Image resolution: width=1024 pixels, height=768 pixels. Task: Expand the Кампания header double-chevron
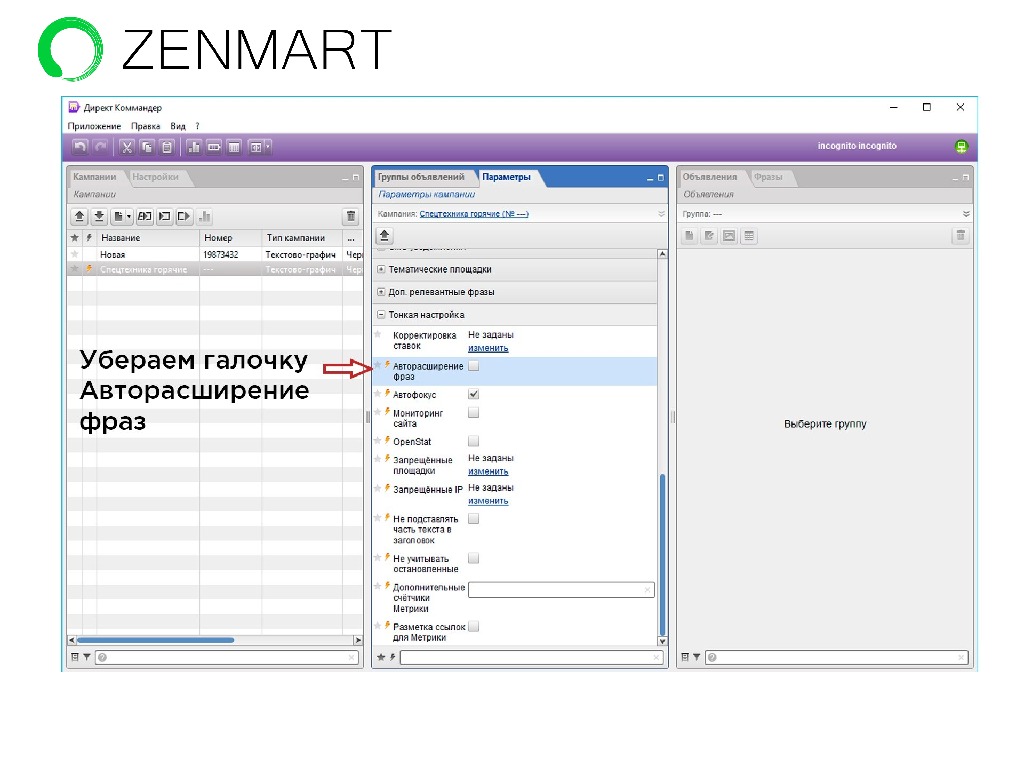click(661, 214)
